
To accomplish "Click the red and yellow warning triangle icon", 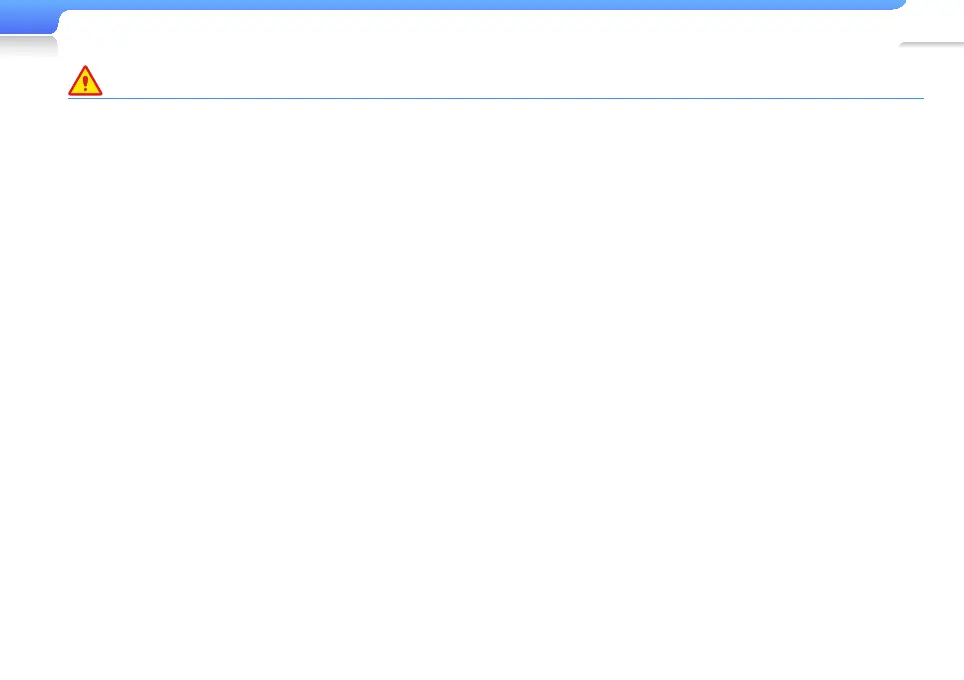I will point(85,81).
